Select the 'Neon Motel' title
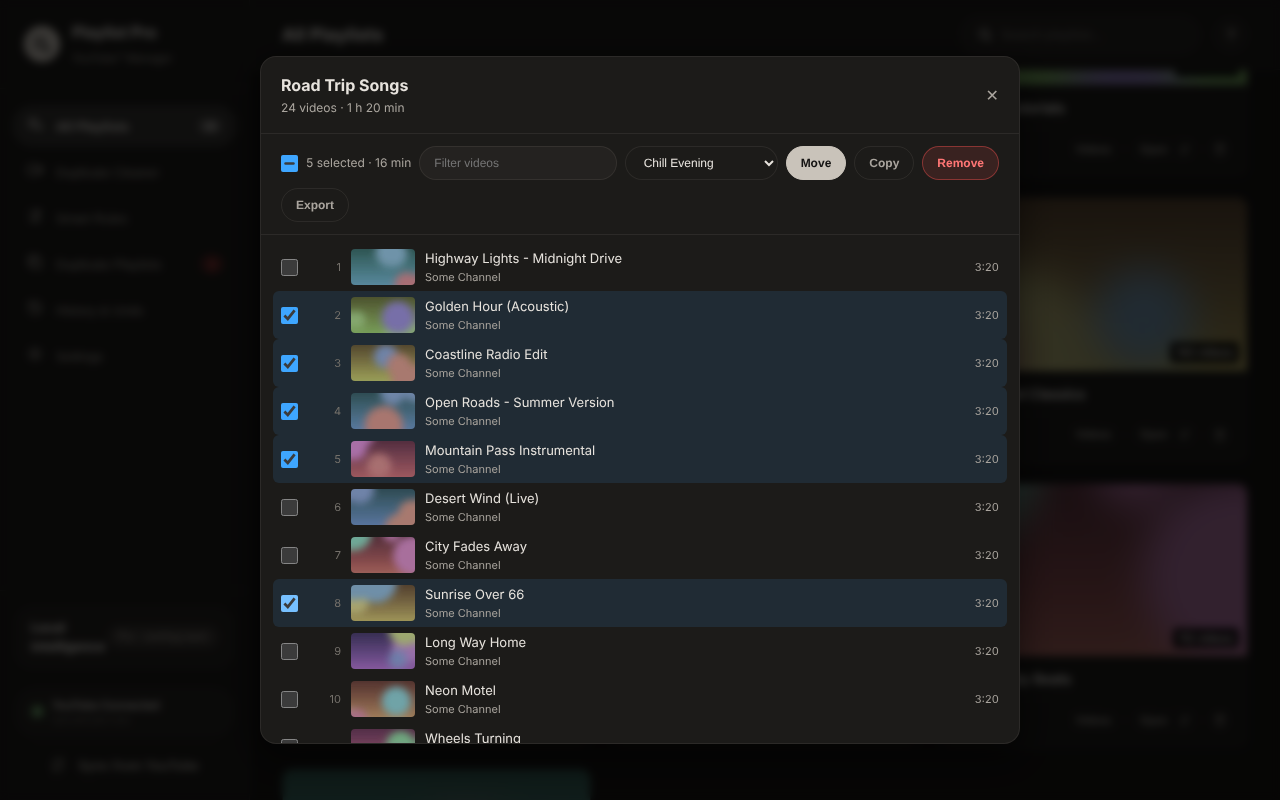 (460, 690)
